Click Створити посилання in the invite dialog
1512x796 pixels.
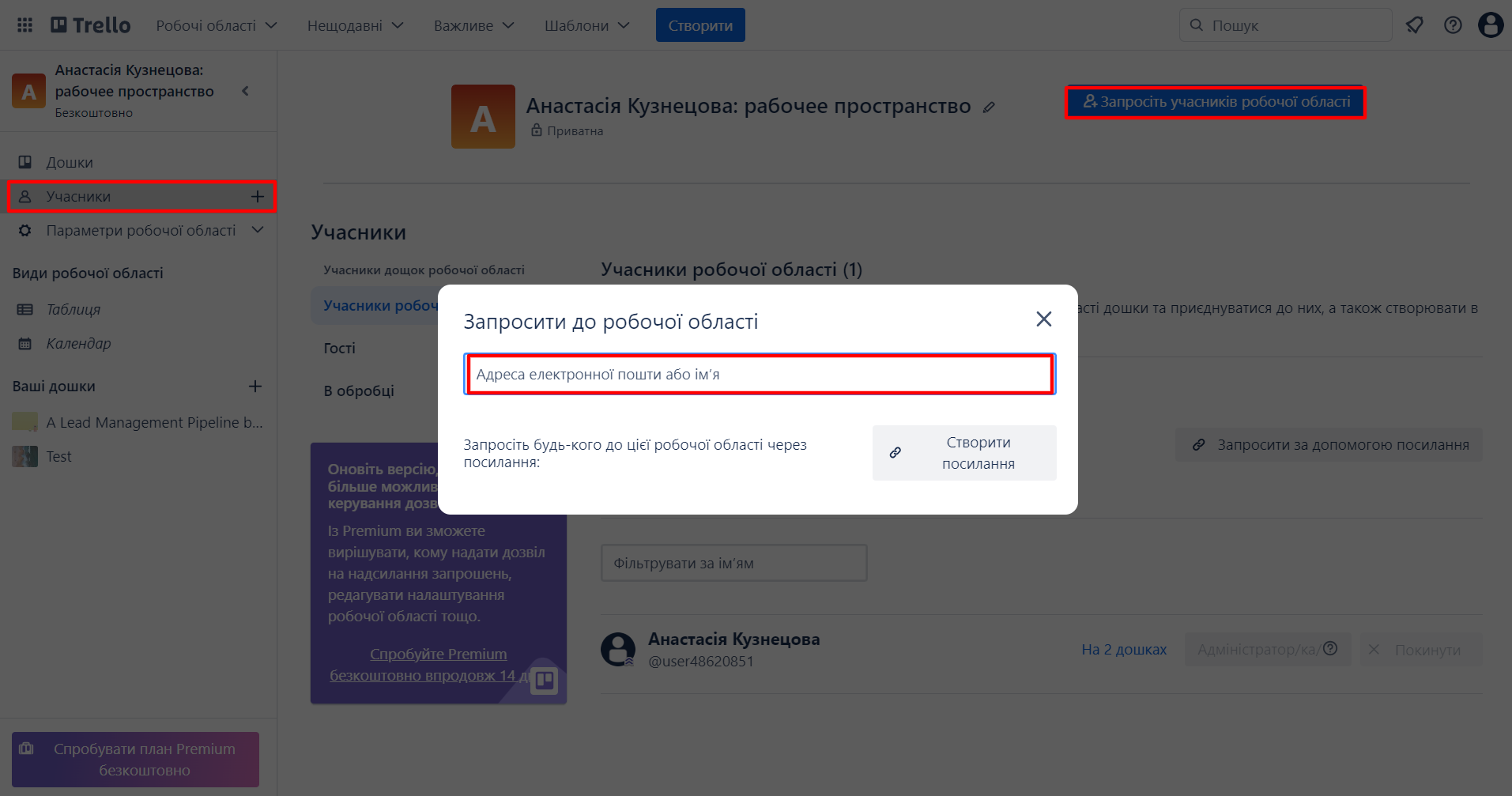click(x=963, y=452)
